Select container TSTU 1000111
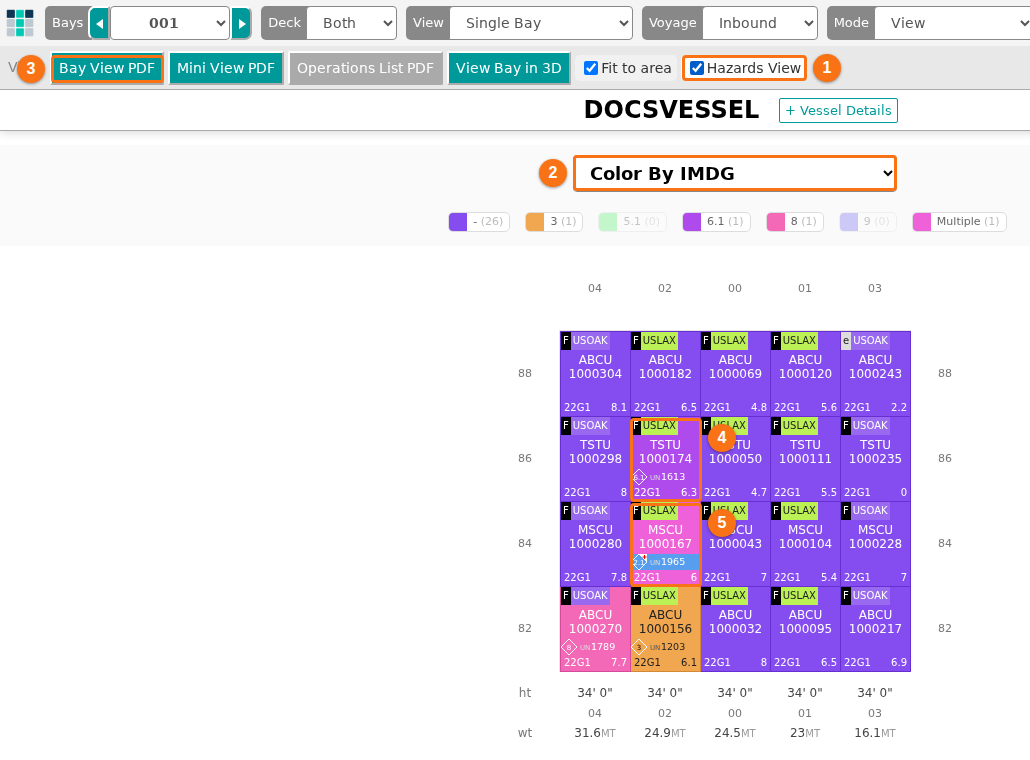This screenshot has width=1030, height=760. [805, 458]
